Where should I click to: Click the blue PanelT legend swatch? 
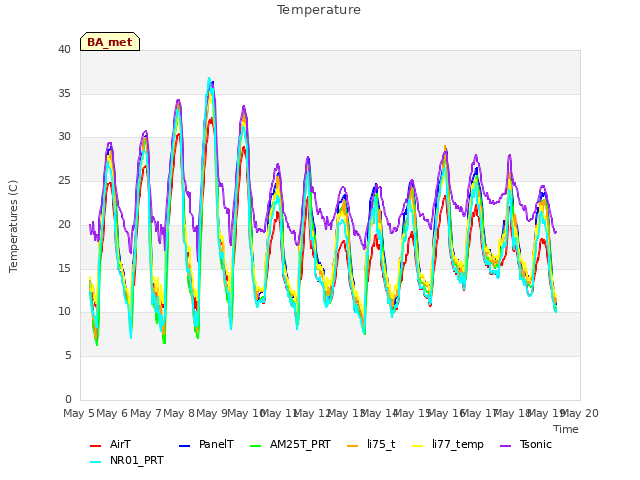click(x=184, y=446)
